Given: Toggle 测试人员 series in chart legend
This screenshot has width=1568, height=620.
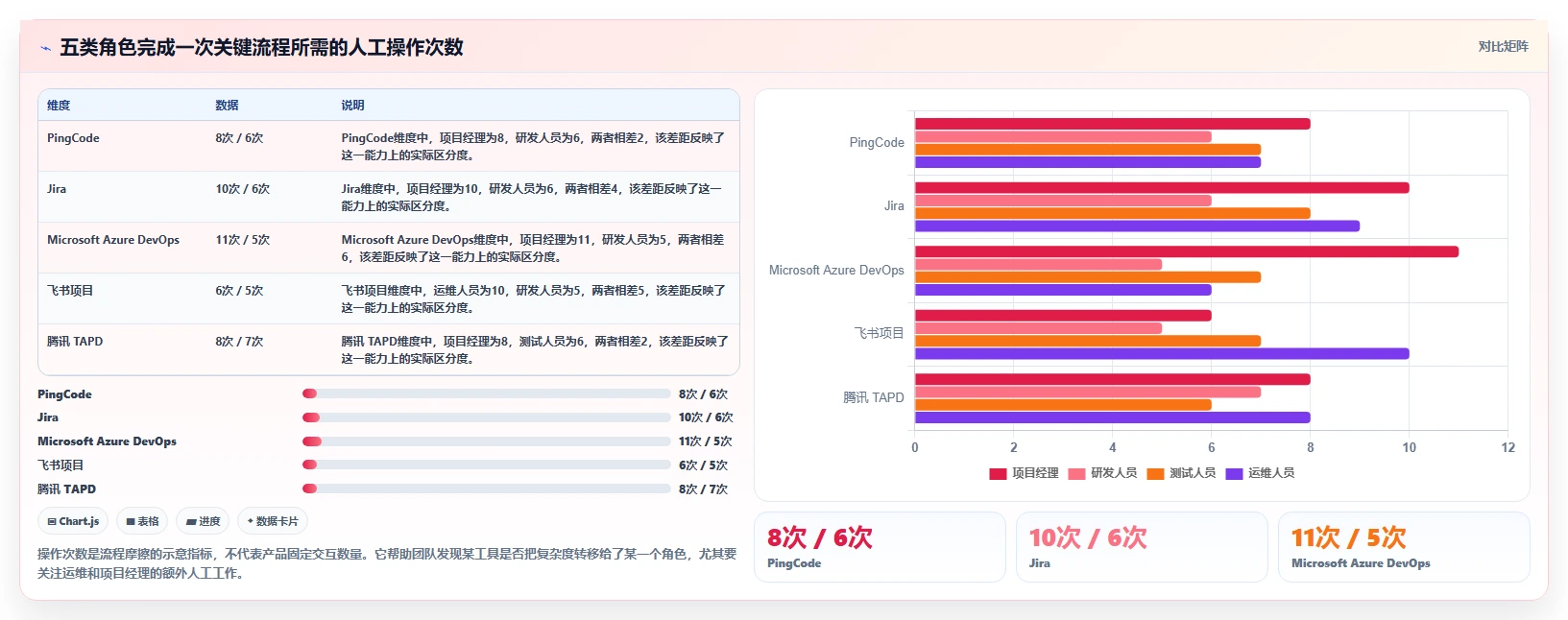Looking at the screenshot, I should pos(1181,473).
